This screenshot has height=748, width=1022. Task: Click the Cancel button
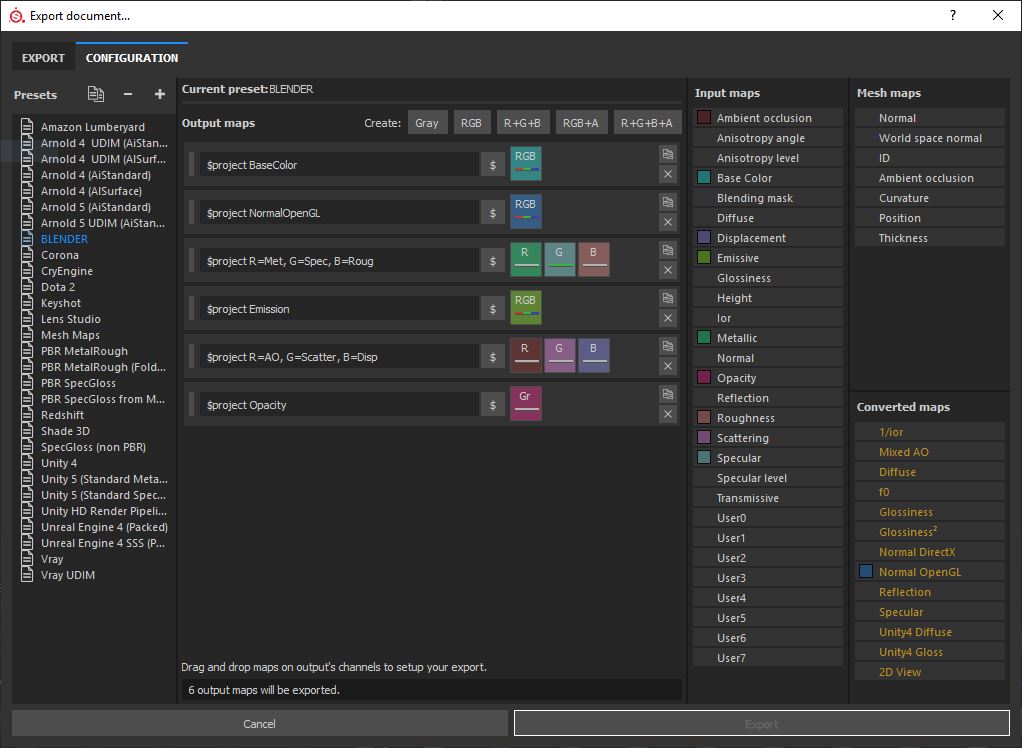pos(259,723)
